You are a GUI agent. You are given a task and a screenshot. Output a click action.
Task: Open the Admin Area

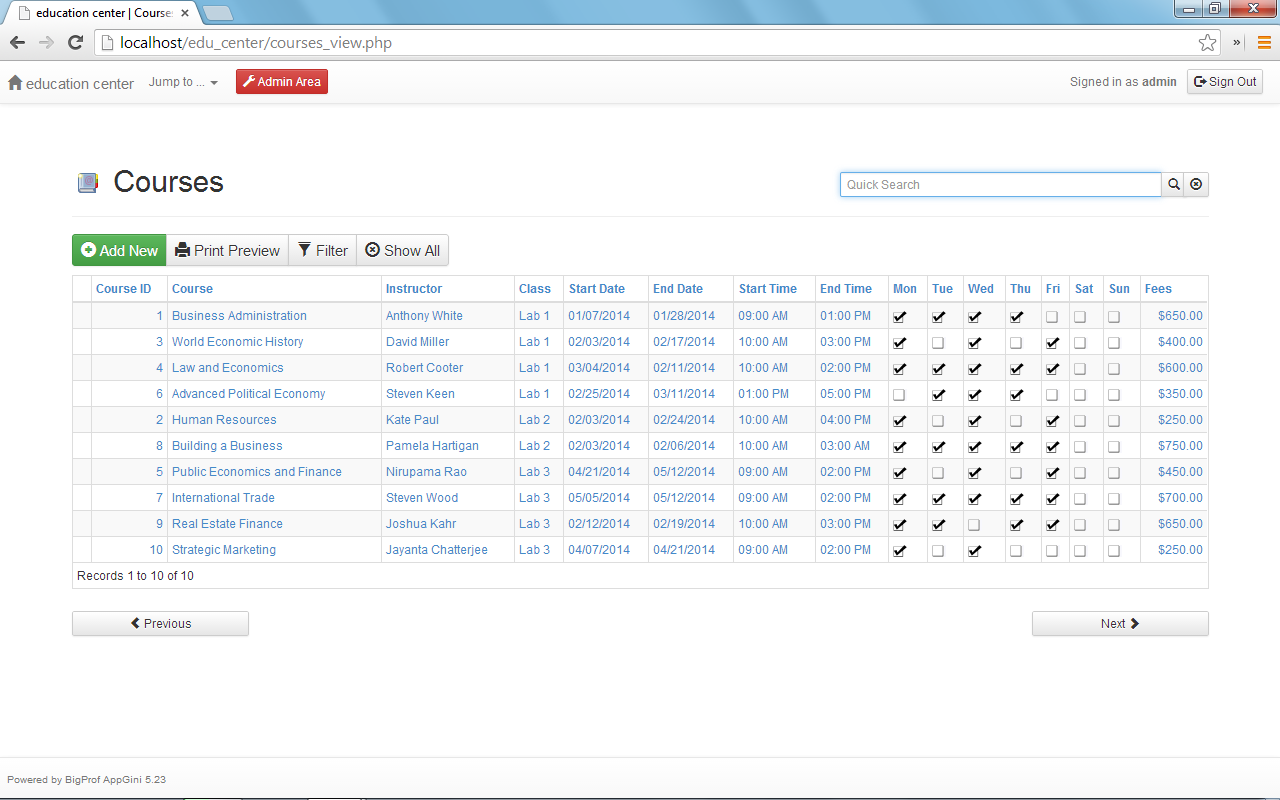point(281,82)
